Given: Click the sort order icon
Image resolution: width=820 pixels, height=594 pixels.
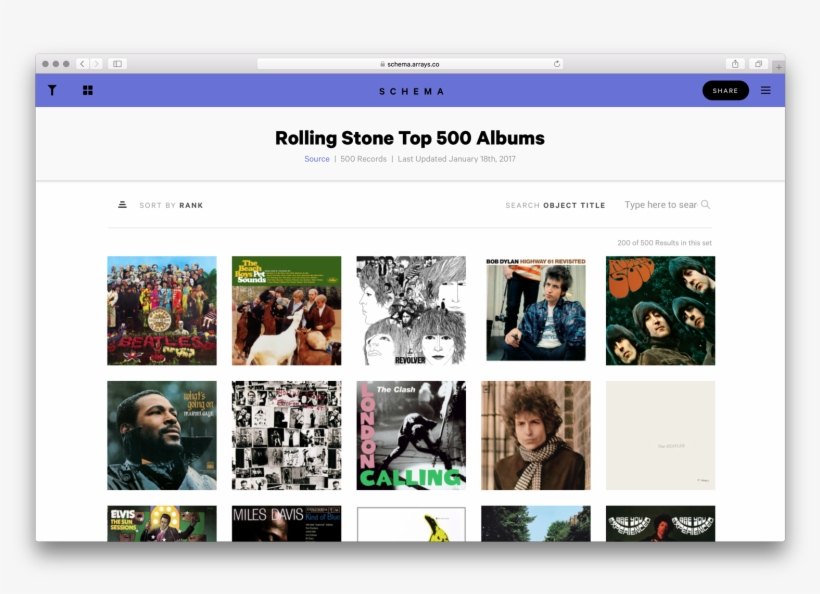Looking at the screenshot, I should [122, 204].
